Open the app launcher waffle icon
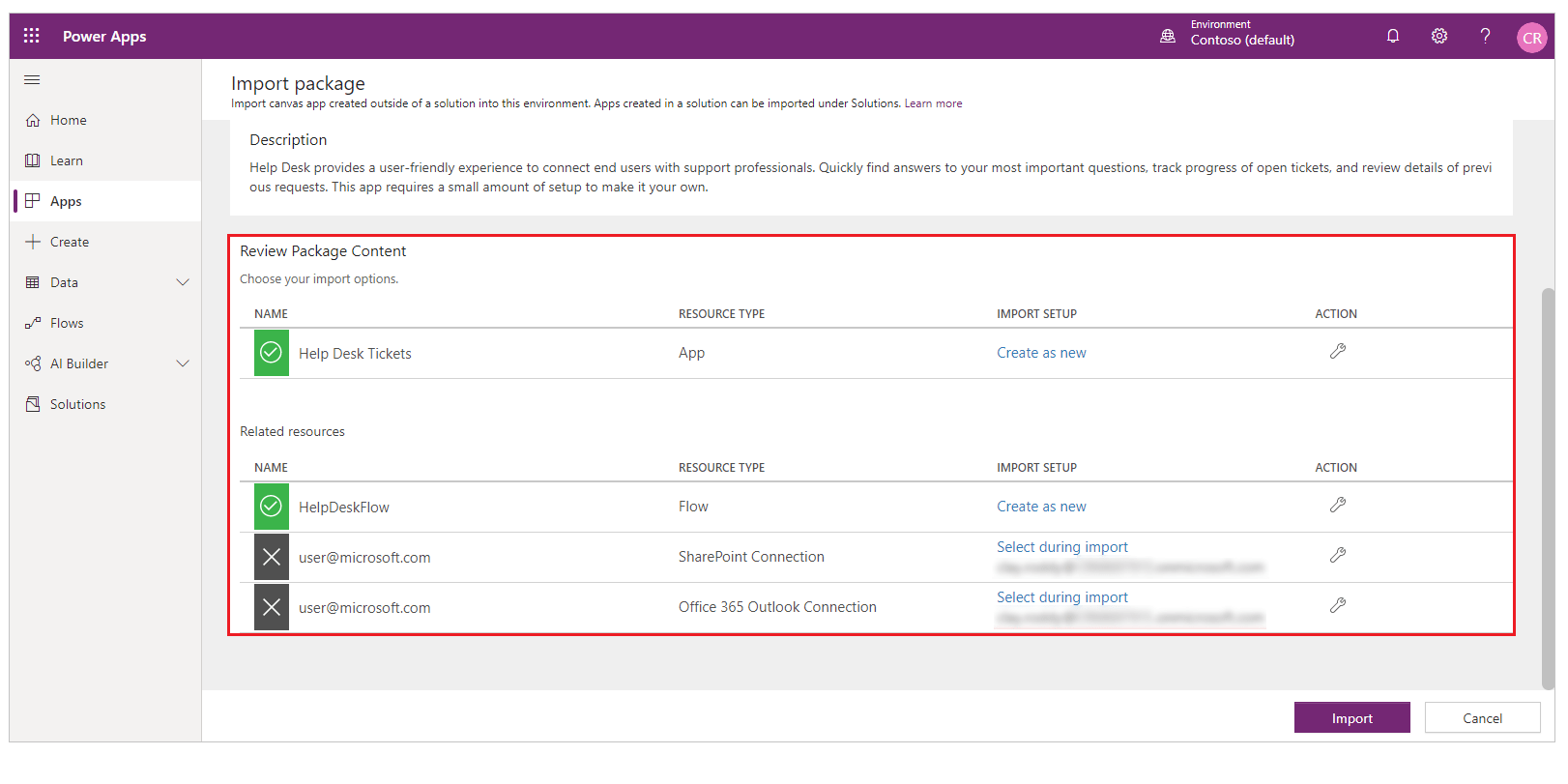Viewport: 1568px width, 784px height. pos(32,36)
